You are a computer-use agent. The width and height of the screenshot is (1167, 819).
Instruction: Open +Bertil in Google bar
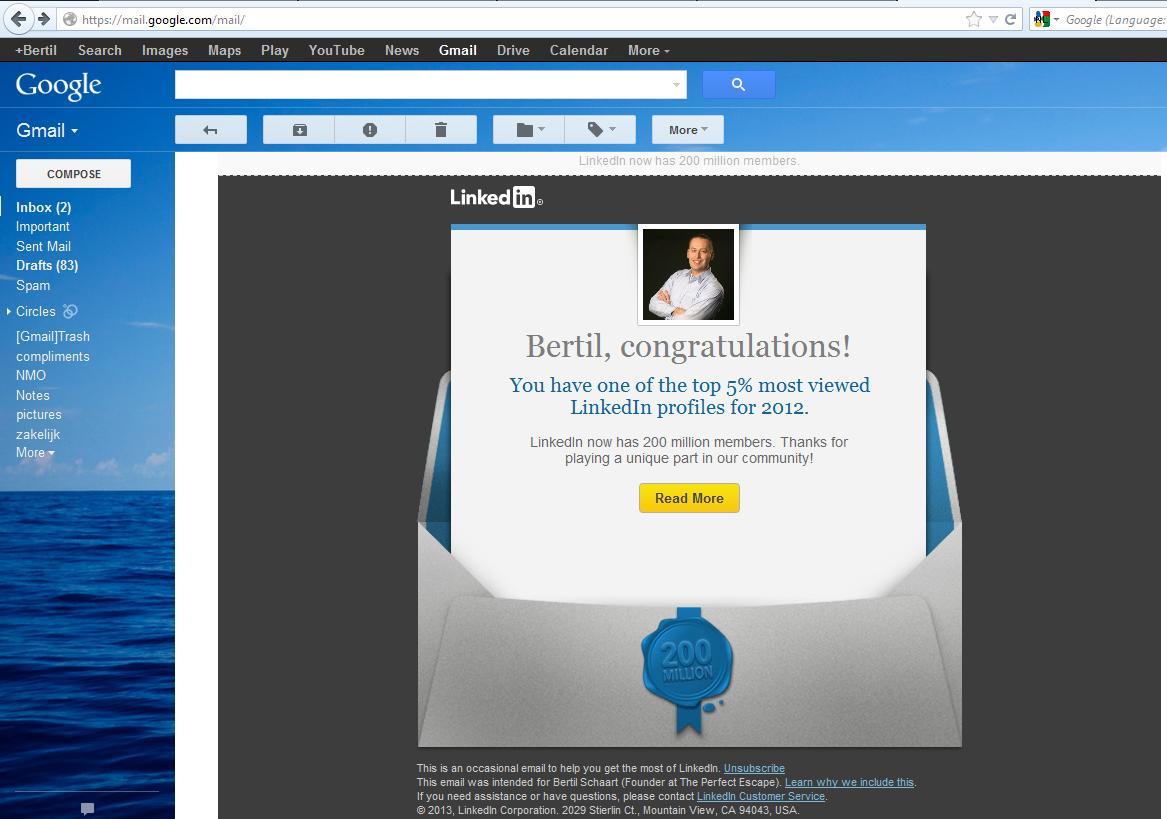[x=36, y=50]
